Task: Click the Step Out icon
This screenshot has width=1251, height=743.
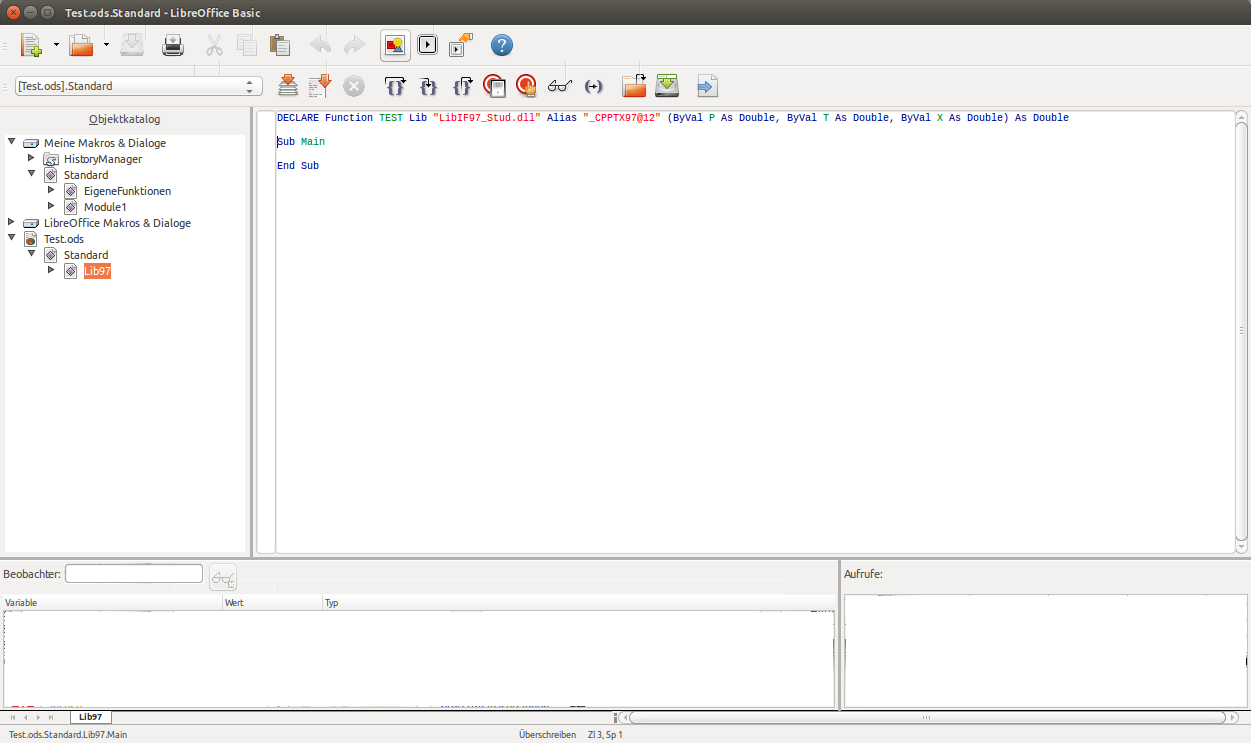Action: coord(461,86)
